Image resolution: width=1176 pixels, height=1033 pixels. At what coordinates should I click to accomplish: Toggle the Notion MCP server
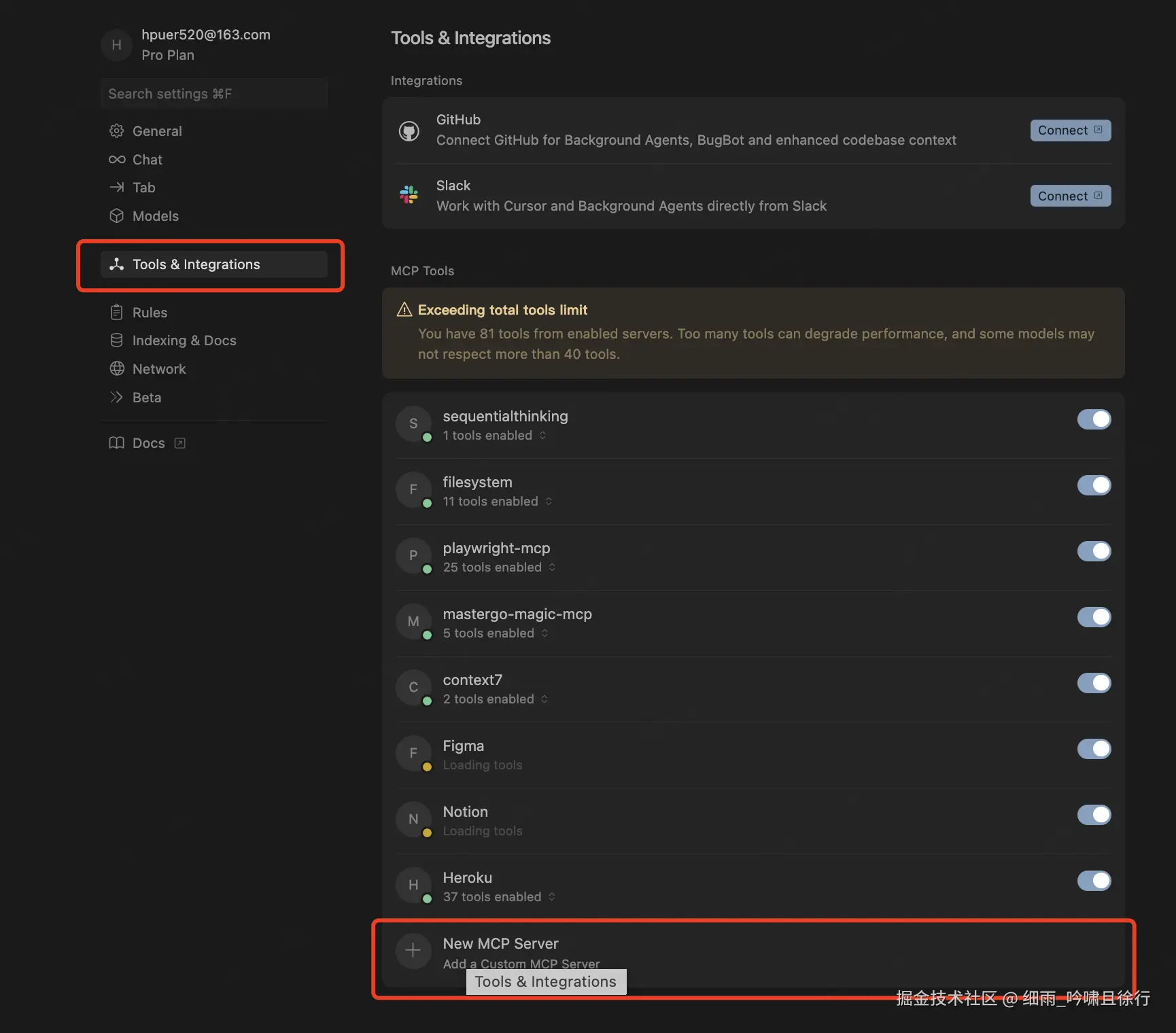click(1094, 815)
